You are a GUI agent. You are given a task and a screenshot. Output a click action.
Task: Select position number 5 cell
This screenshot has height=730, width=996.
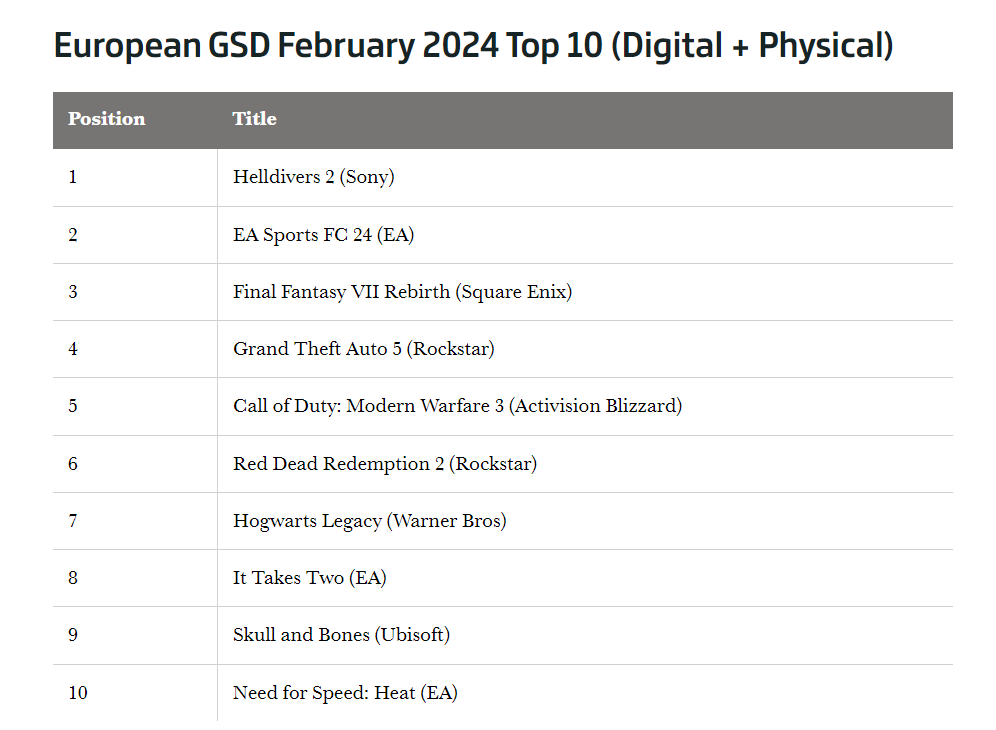tap(73, 406)
